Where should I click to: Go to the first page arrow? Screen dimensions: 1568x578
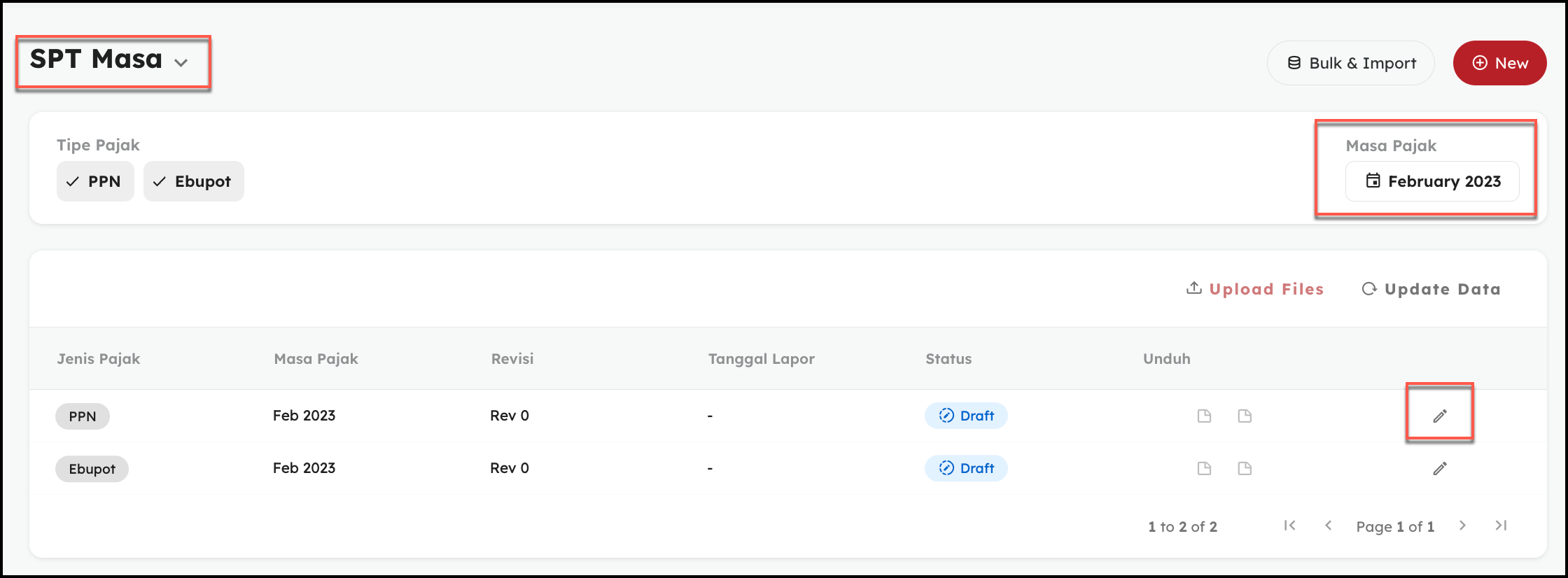(1289, 526)
